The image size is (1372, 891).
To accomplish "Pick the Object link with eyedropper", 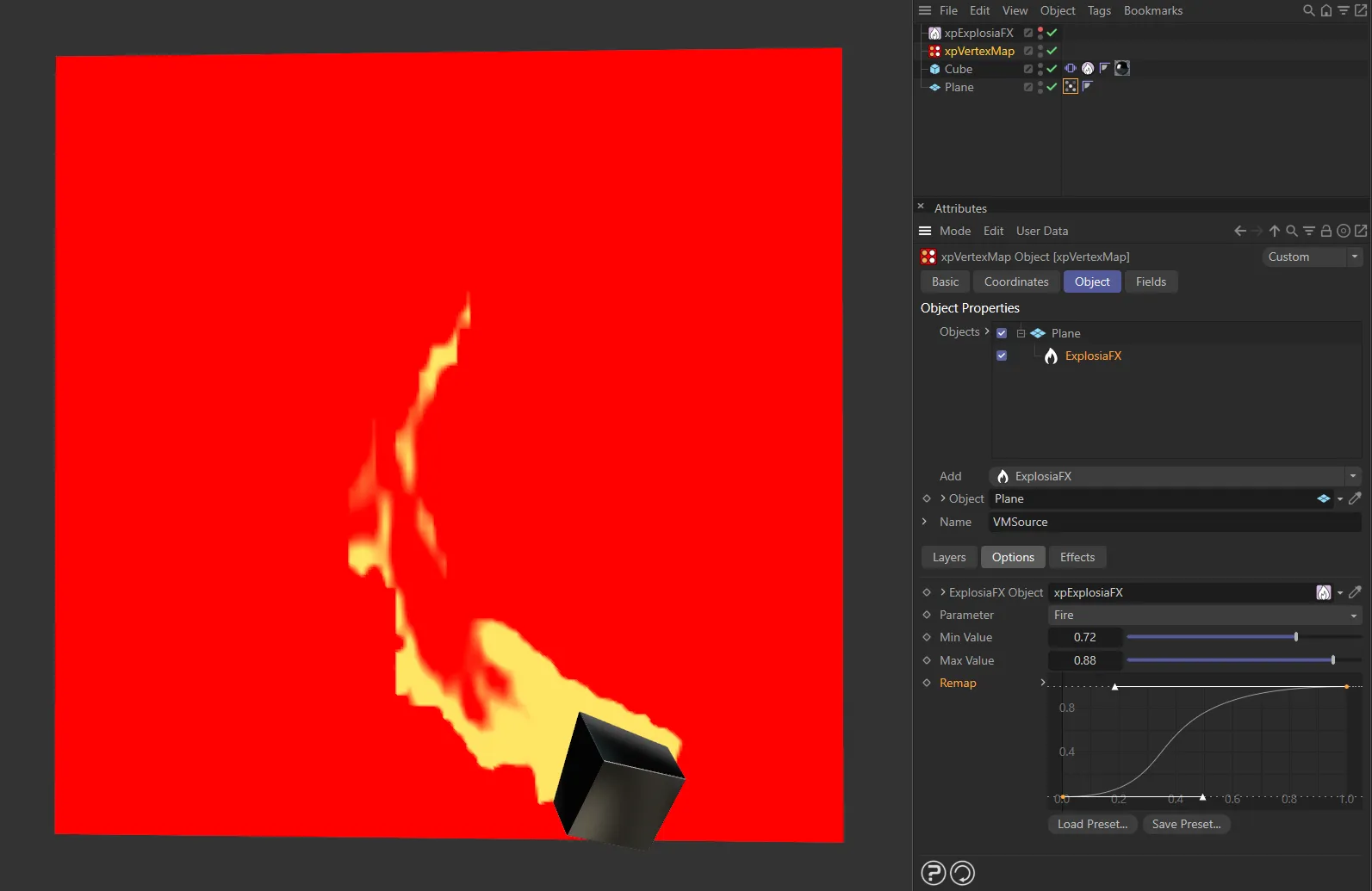I will click(1355, 498).
